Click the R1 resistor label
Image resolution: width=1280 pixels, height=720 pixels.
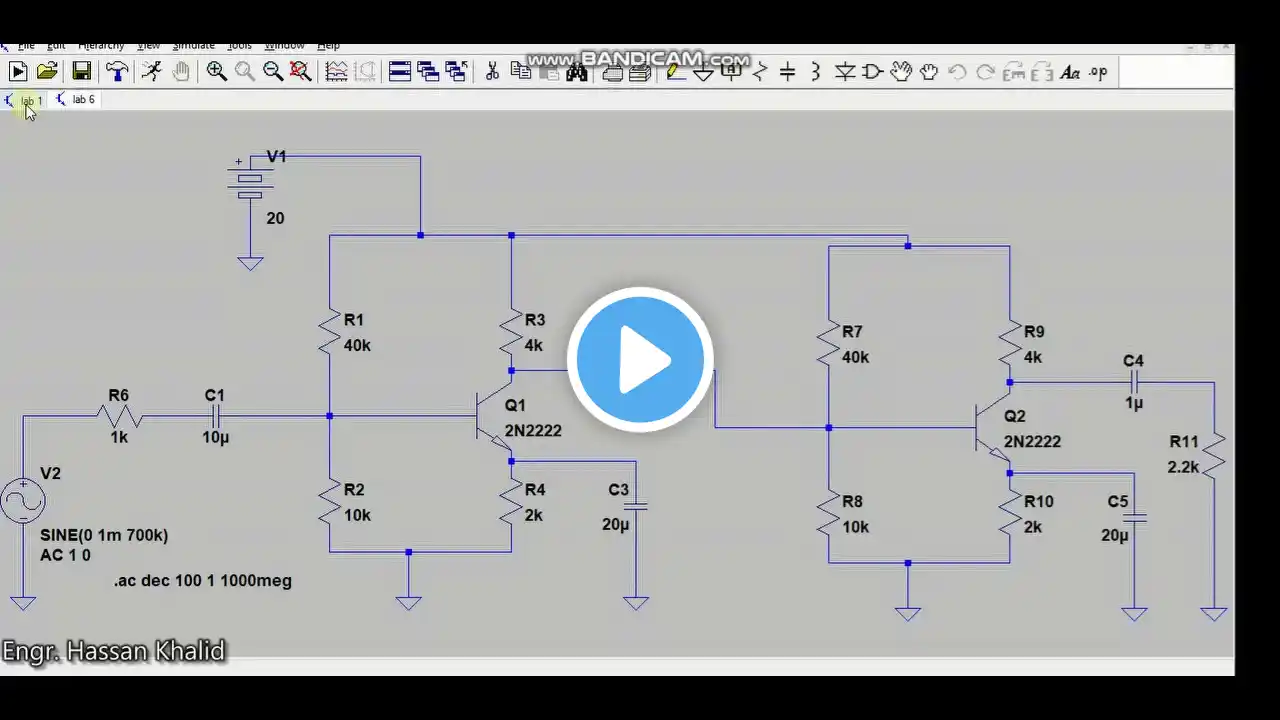tap(354, 320)
